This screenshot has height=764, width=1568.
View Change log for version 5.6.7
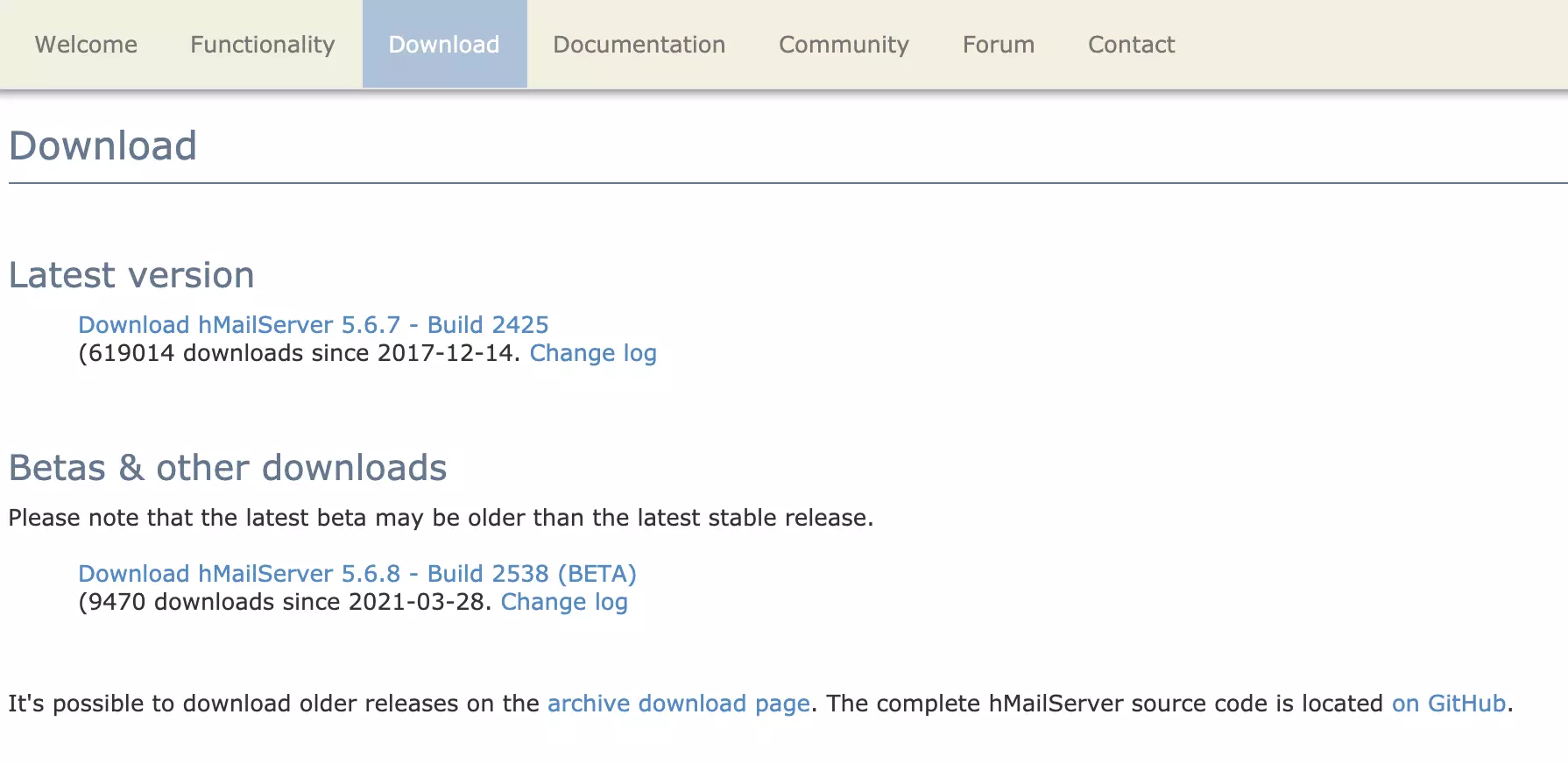coord(593,353)
